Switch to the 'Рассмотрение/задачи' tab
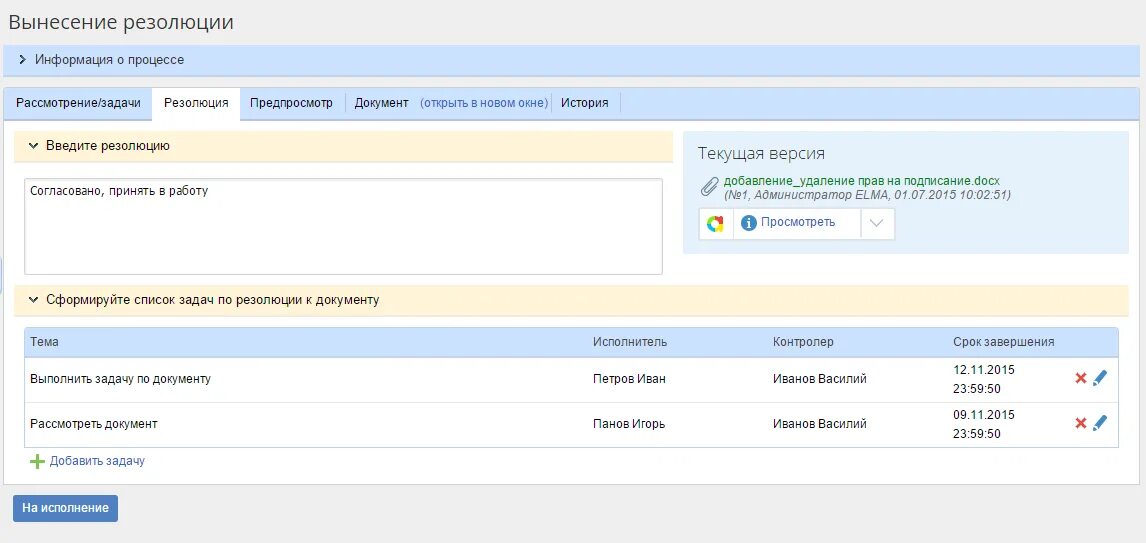 pyautogui.click(x=78, y=103)
